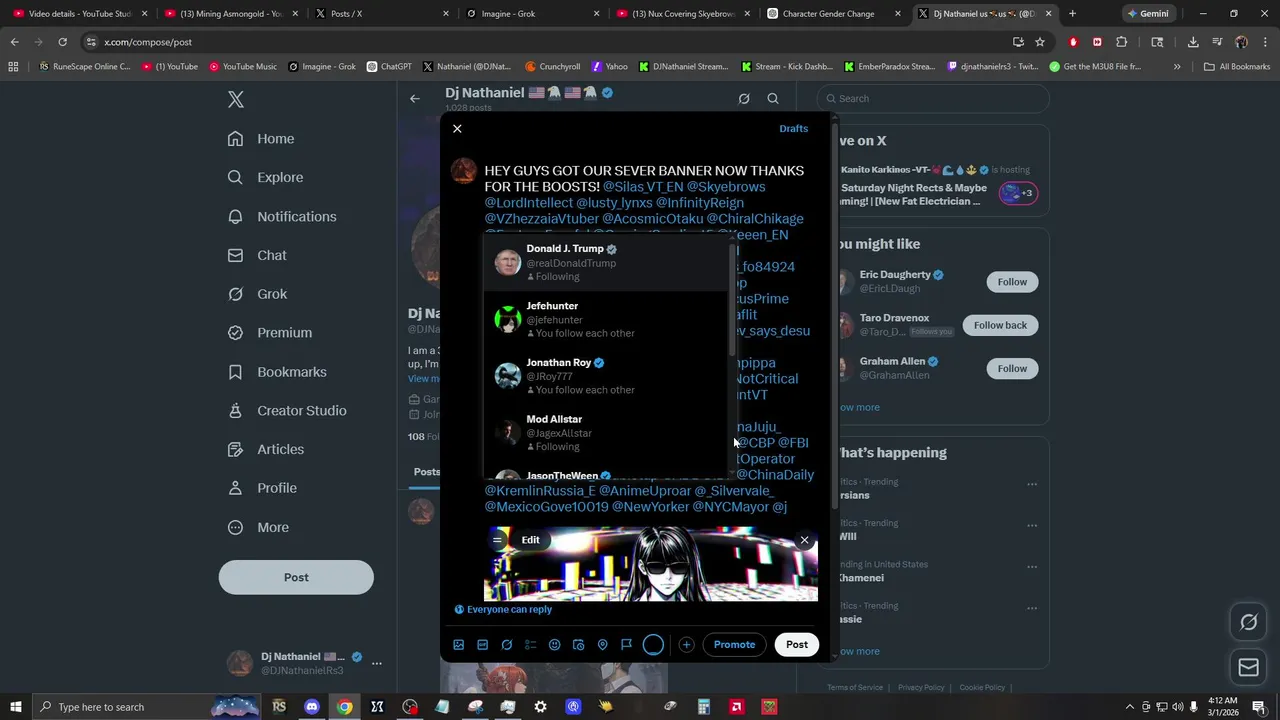Bookmark this page with star icon

pos(1040,42)
